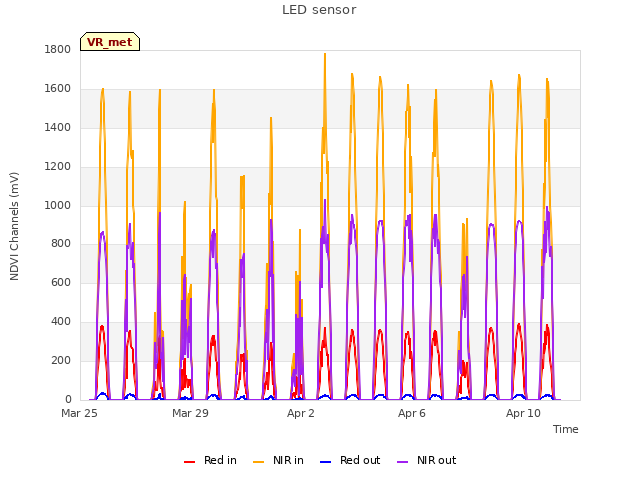Click the 1200 y-axis tick label
Viewport: 640px width, 480px height.
[58, 166]
